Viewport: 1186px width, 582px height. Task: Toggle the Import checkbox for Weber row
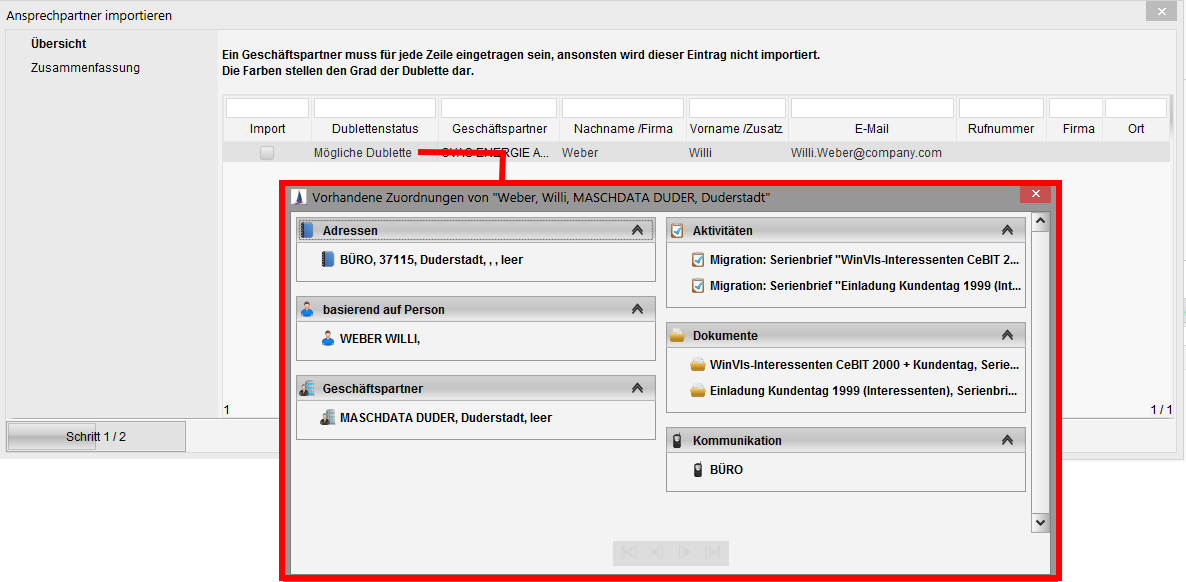tap(267, 153)
